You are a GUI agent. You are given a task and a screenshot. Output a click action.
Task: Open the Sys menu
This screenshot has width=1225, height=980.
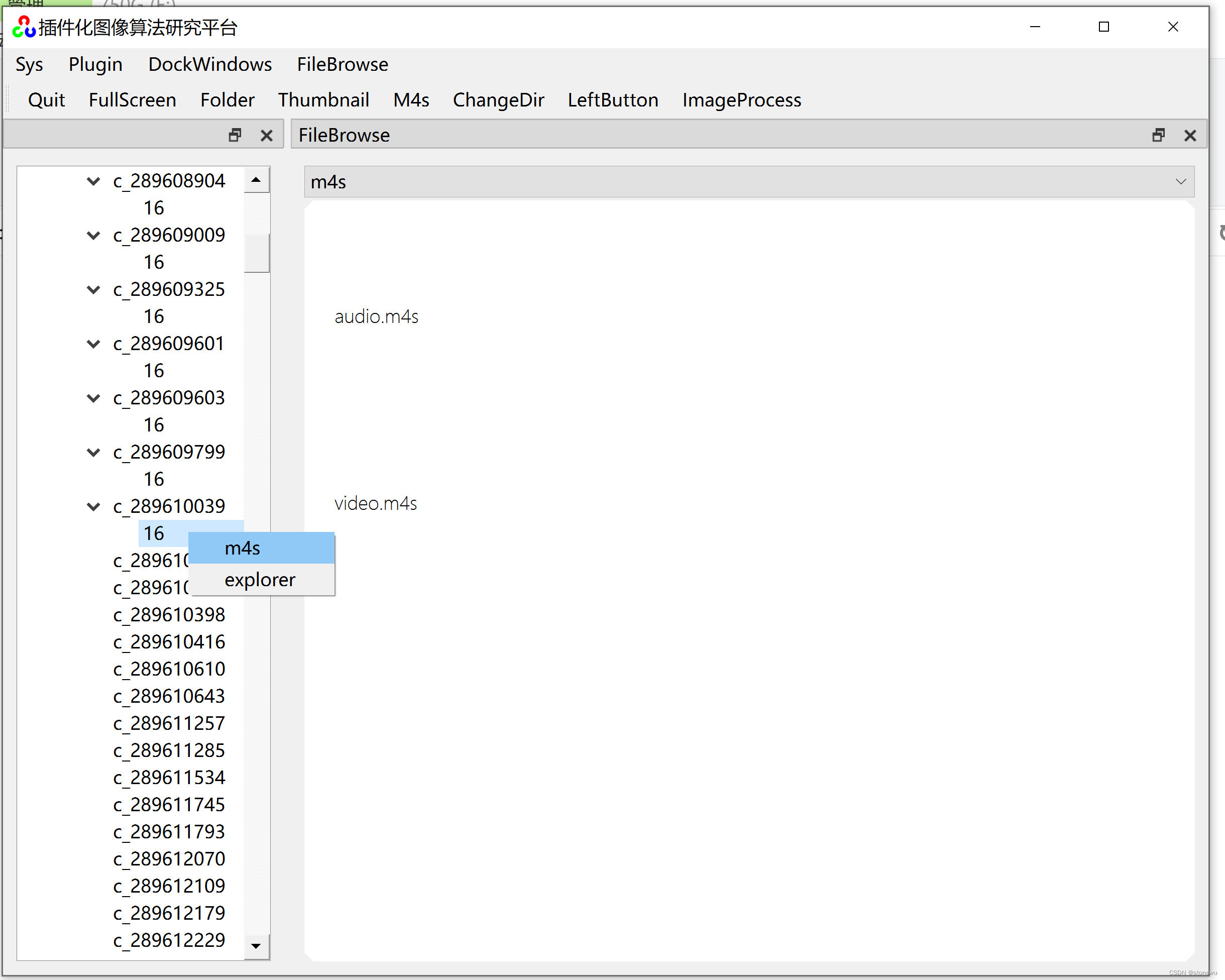click(x=29, y=64)
